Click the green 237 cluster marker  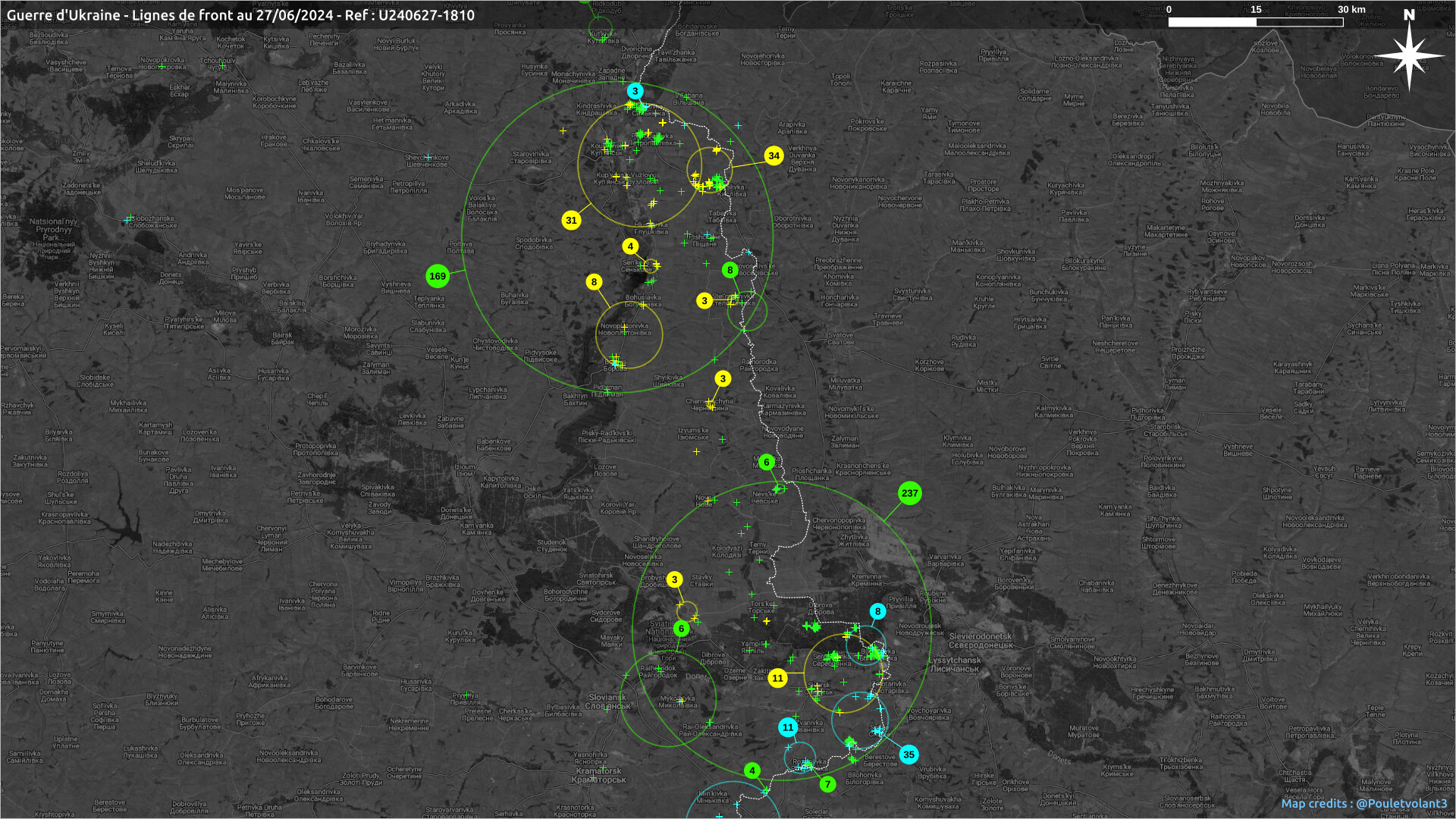tap(909, 493)
